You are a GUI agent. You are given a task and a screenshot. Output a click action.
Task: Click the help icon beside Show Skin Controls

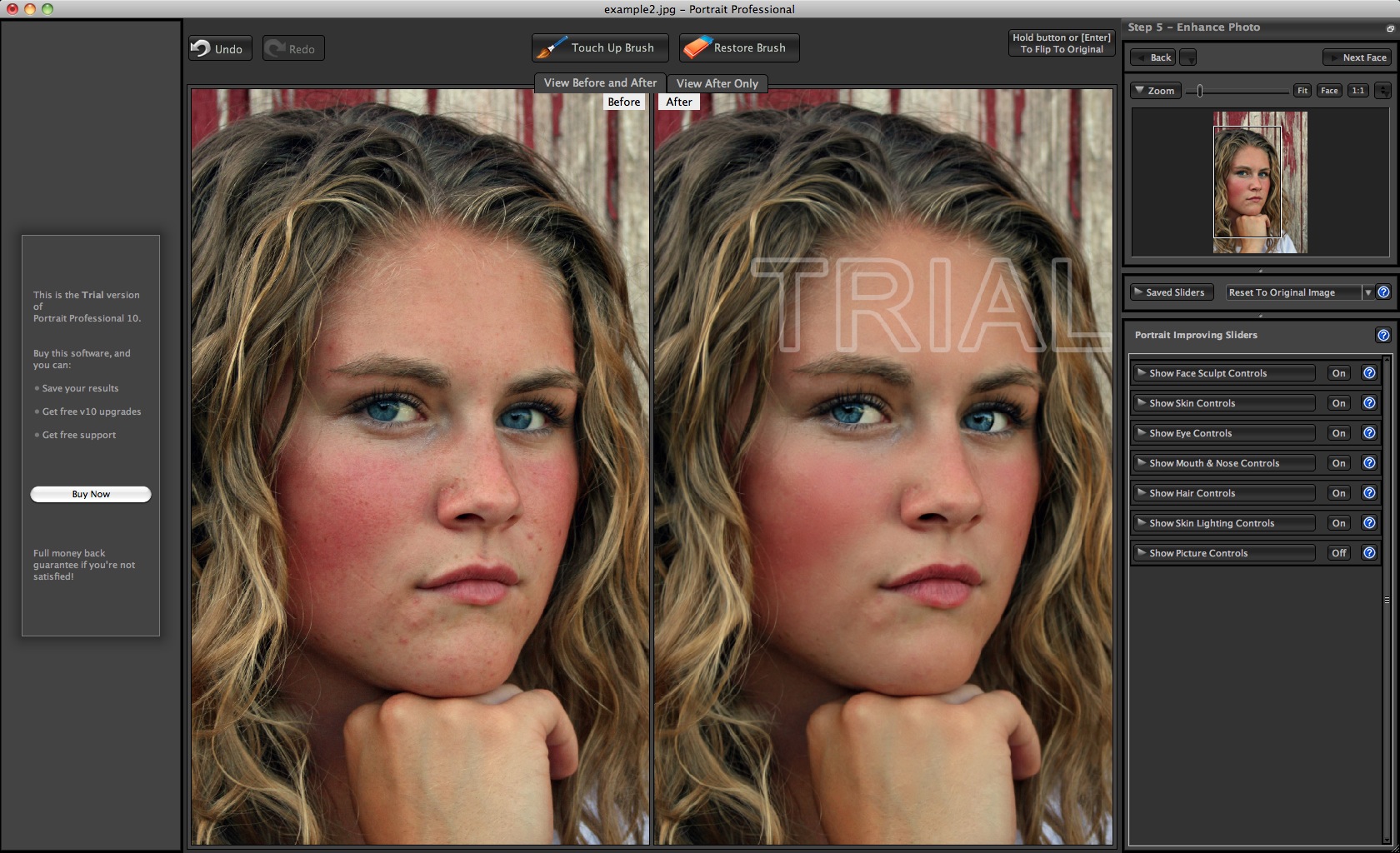(1369, 402)
